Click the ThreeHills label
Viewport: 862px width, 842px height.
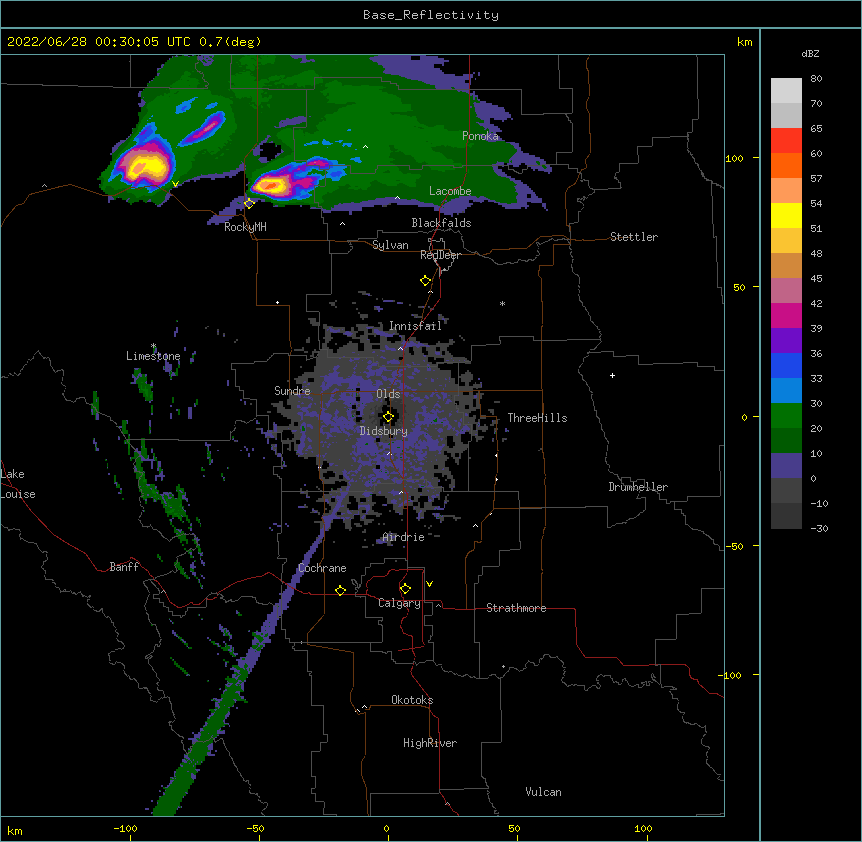click(x=537, y=418)
